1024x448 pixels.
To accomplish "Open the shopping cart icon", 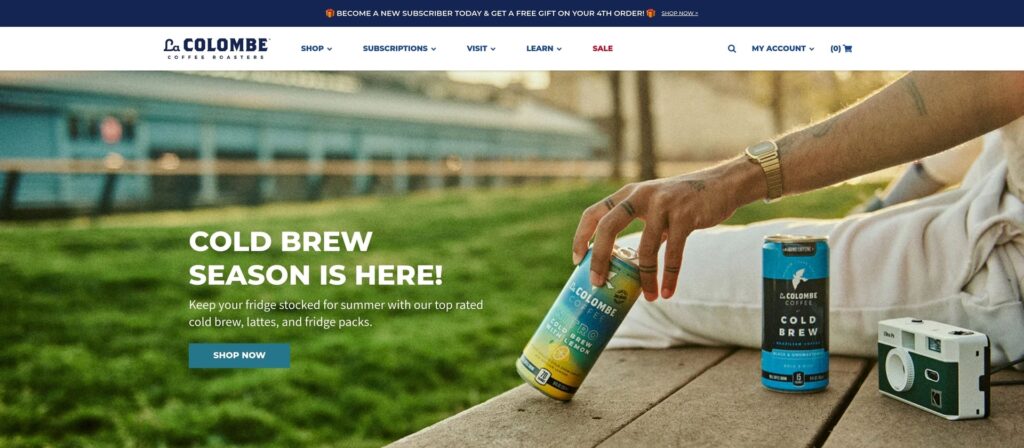I will (848, 48).
